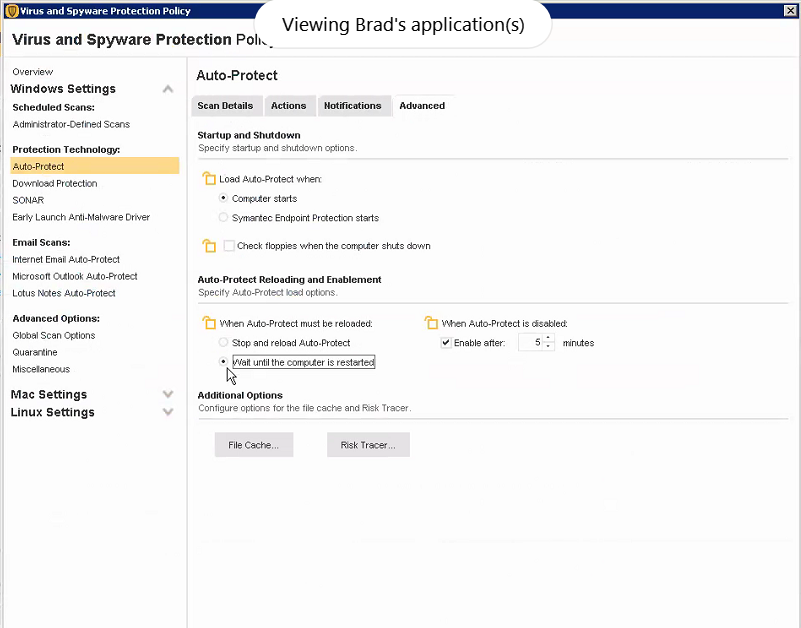Open SONAR settings in sidebar
Image resolution: width=801 pixels, height=628 pixels.
pyautogui.click(x=28, y=200)
